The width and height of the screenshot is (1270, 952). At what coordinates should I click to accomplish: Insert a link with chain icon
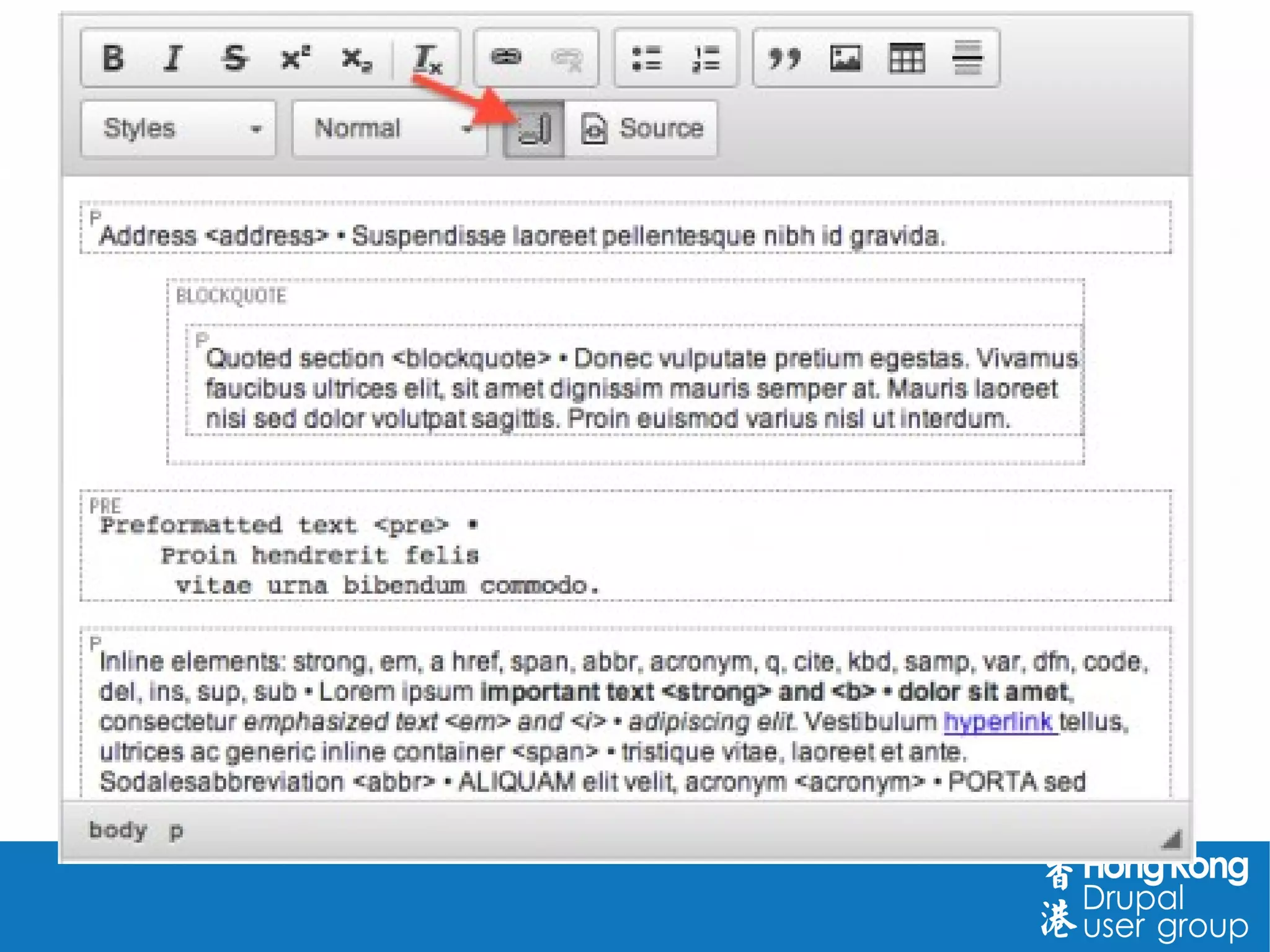506,58
